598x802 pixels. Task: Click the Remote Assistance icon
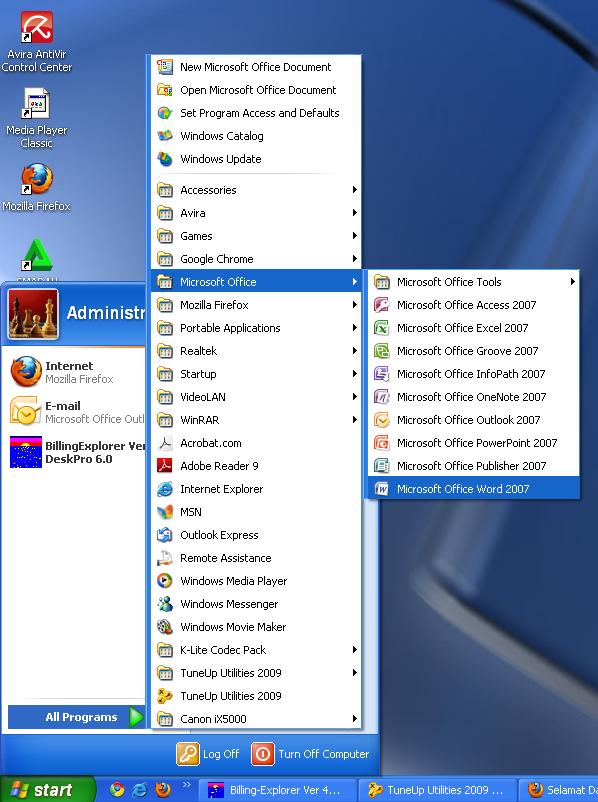point(165,558)
